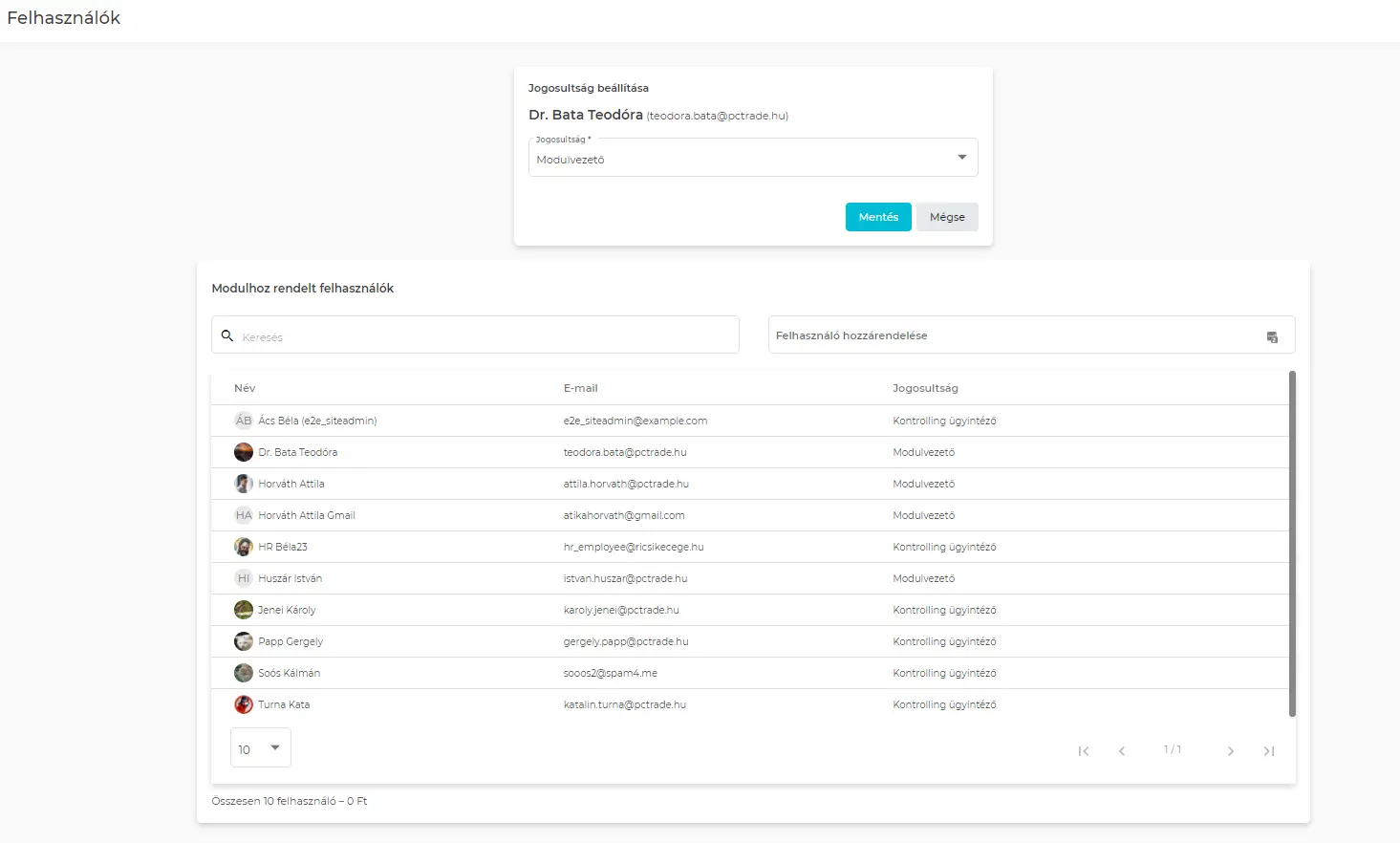The height and width of the screenshot is (843, 1400).
Task: Jump to last page of table
Action: point(1269,751)
